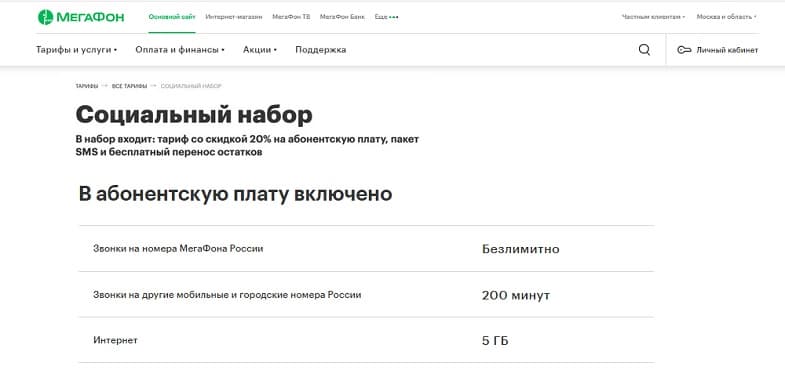This screenshot has height=370, width=785.
Task: Click the Интернет row label
Action: tap(115, 340)
